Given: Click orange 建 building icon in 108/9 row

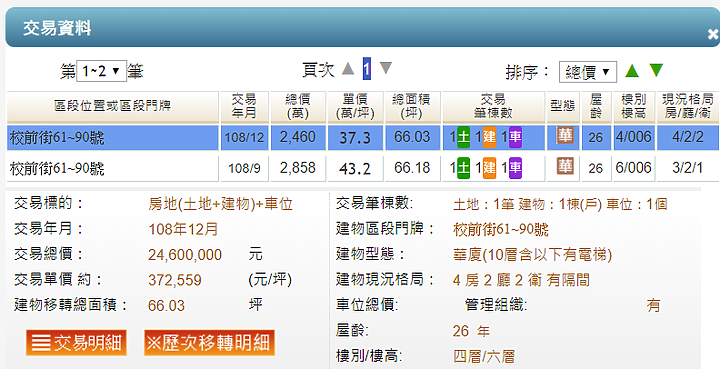Looking at the screenshot, I should pyautogui.click(x=489, y=168).
